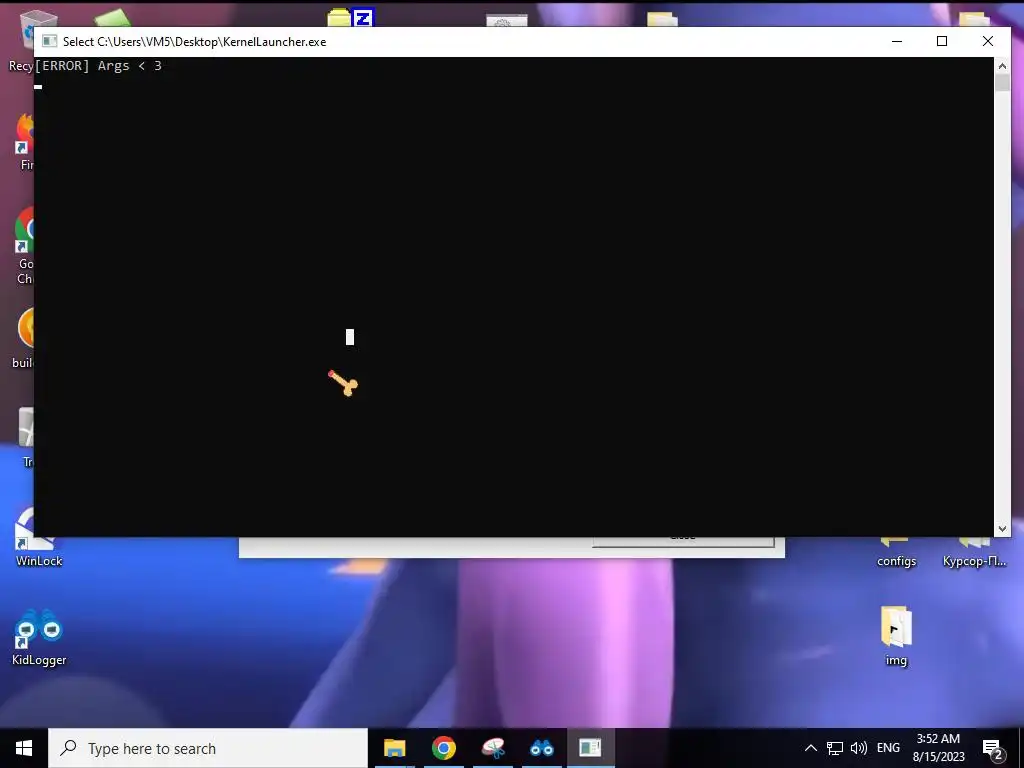Image resolution: width=1024 pixels, height=768 pixels.
Task: Open the configs folder on desktop
Action: 896,552
